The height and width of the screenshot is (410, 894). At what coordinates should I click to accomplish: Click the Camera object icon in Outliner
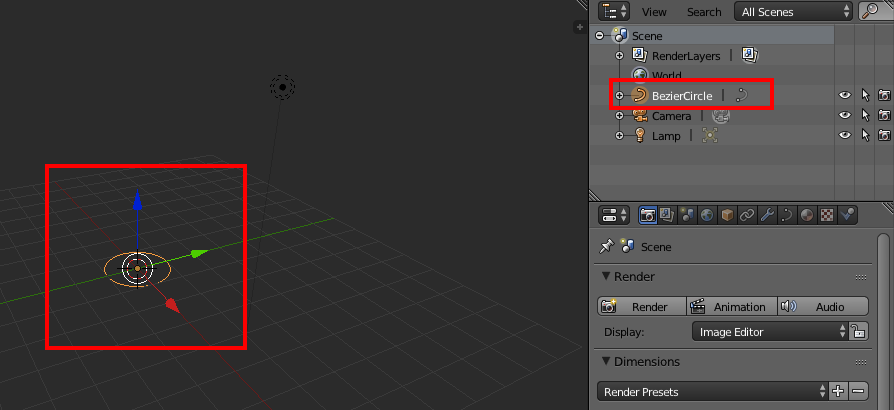point(640,115)
